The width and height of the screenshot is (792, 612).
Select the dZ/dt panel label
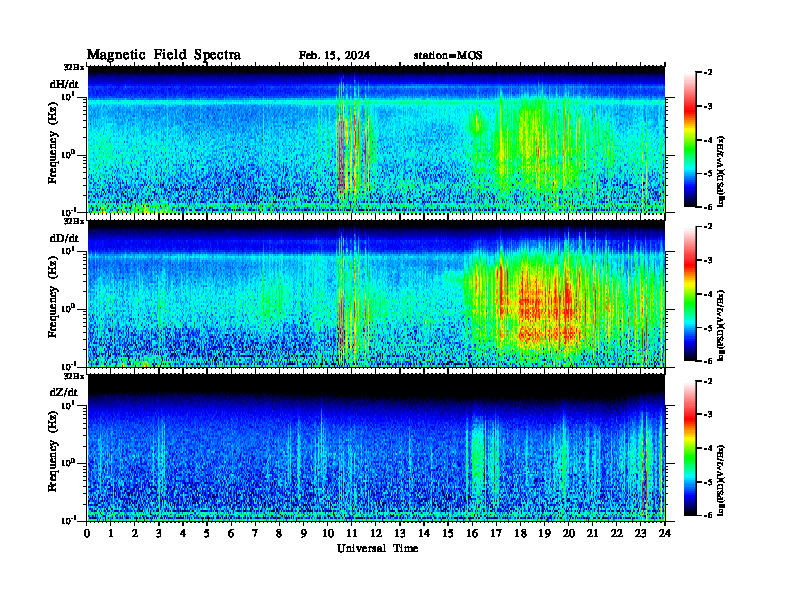pos(64,392)
